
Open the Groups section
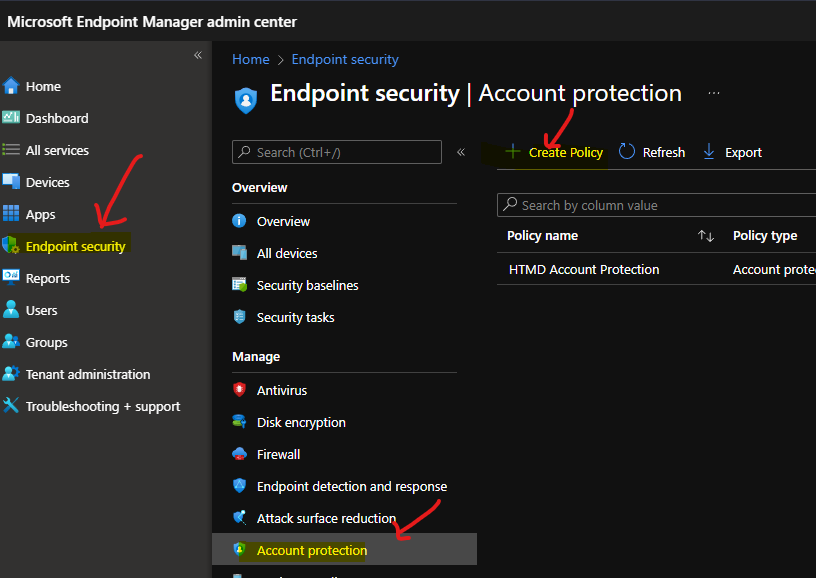coord(47,342)
